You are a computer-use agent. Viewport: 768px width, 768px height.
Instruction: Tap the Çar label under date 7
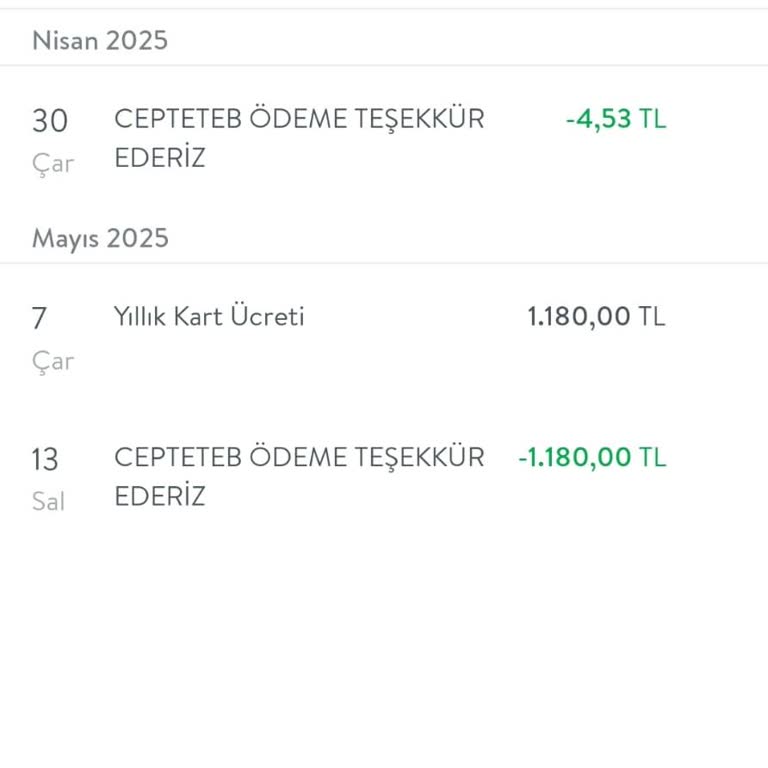[x=52, y=361]
